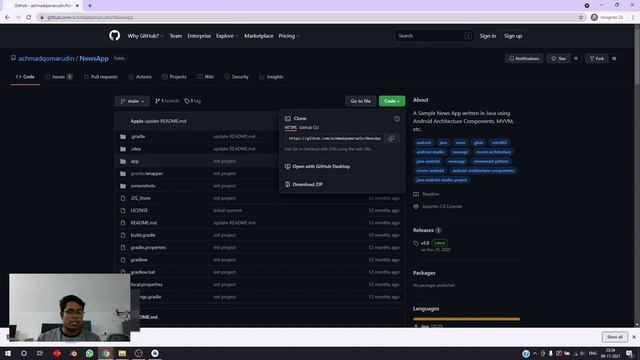Screen dimensions: 640x360
Task: Open the README.md file entry
Action: pyautogui.click(x=144, y=223)
